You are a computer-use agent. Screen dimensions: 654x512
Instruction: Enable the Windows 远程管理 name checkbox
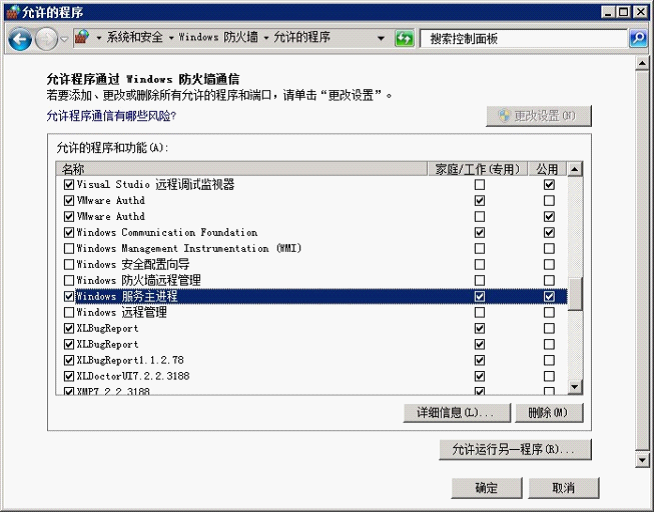(69, 313)
